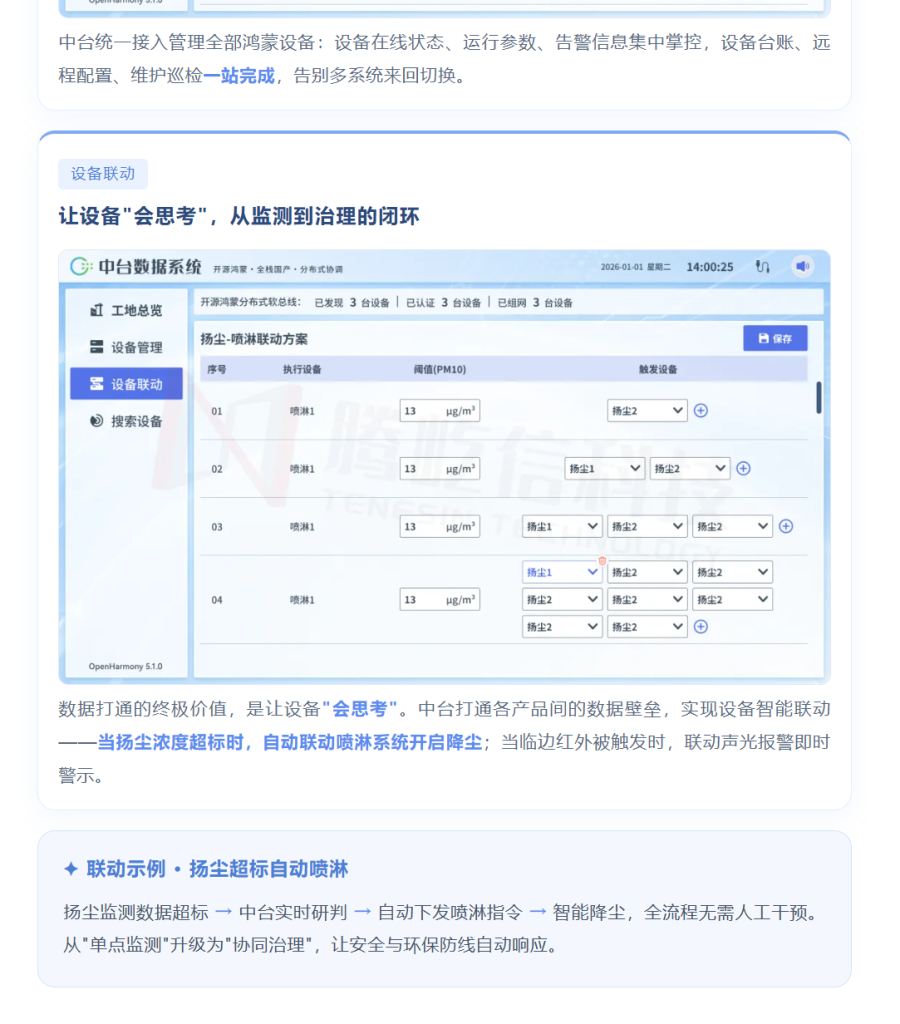Click the 已组网 3 台设备 status

(535, 303)
